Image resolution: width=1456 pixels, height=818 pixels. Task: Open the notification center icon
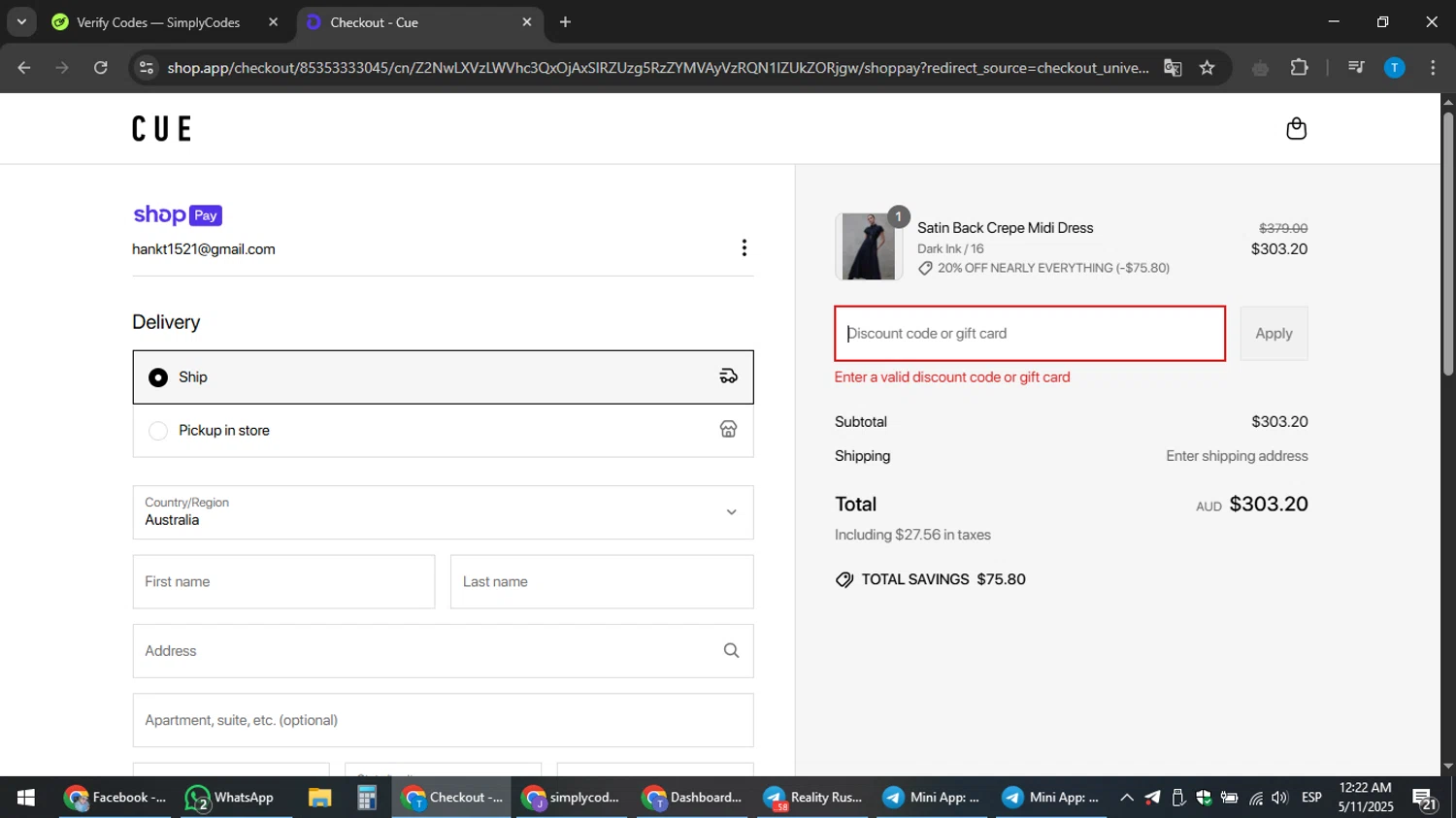pyautogui.click(x=1425, y=799)
